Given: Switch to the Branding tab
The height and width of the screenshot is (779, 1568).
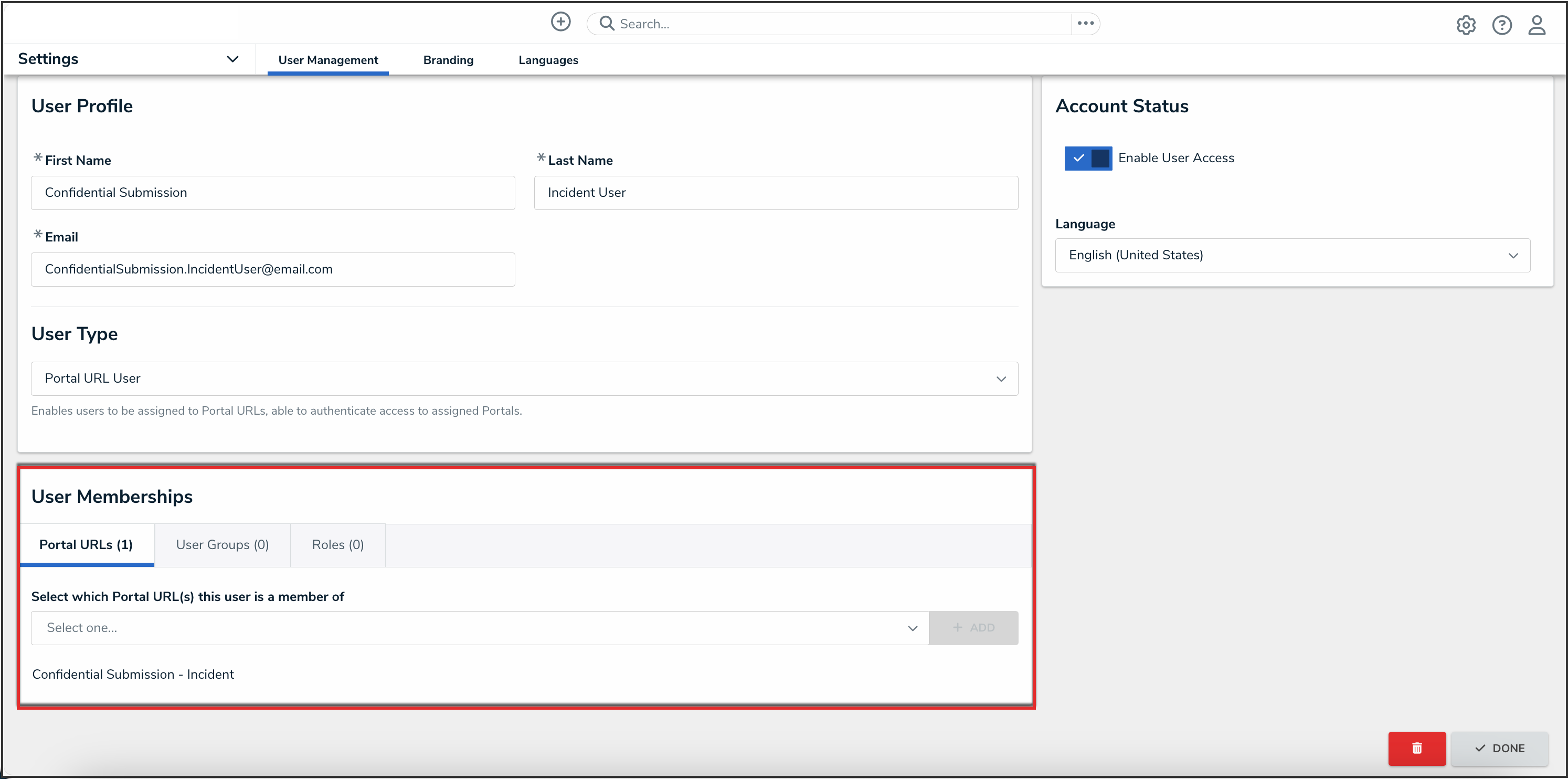Looking at the screenshot, I should [448, 60].
